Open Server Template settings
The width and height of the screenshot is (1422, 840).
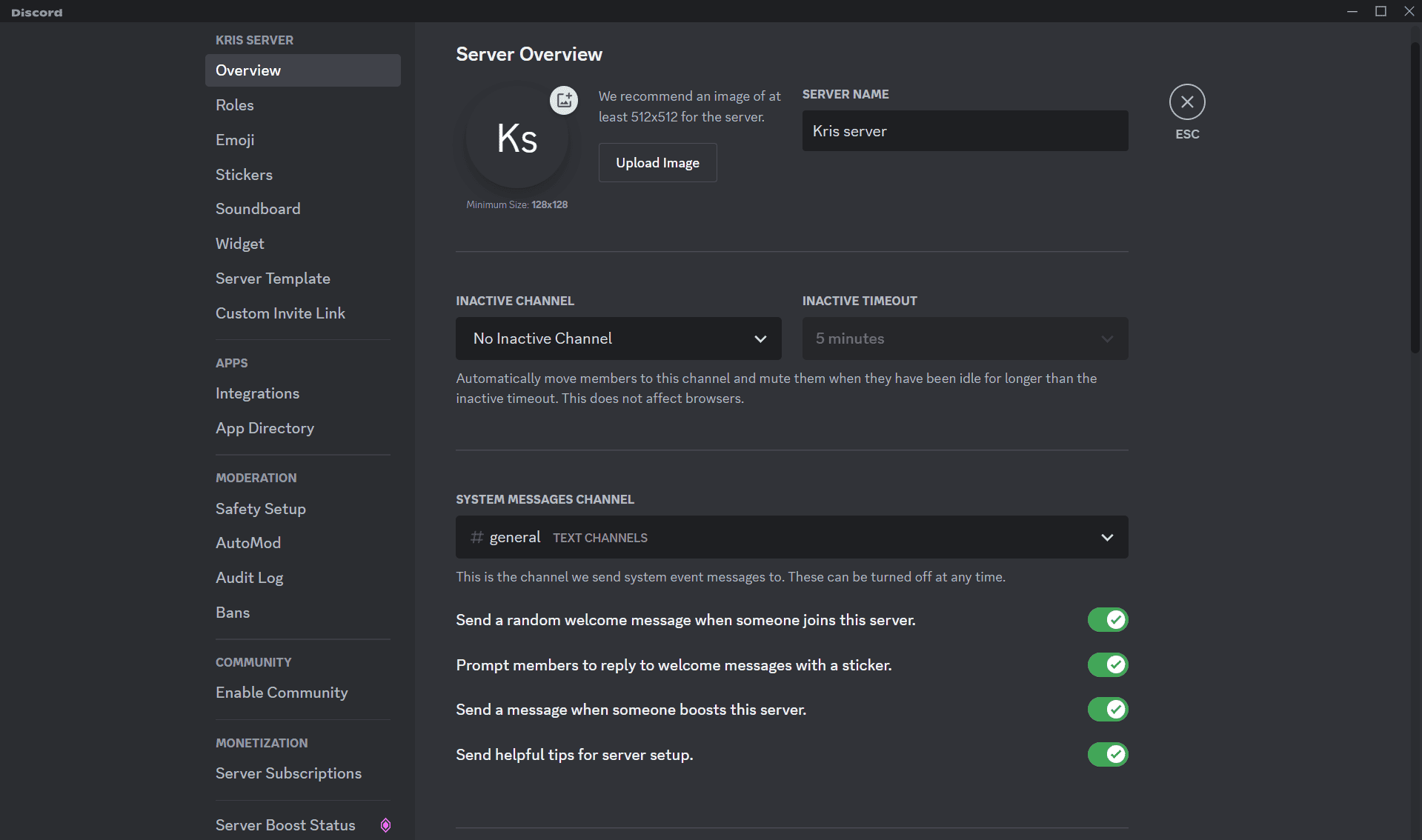coord(302,279)
